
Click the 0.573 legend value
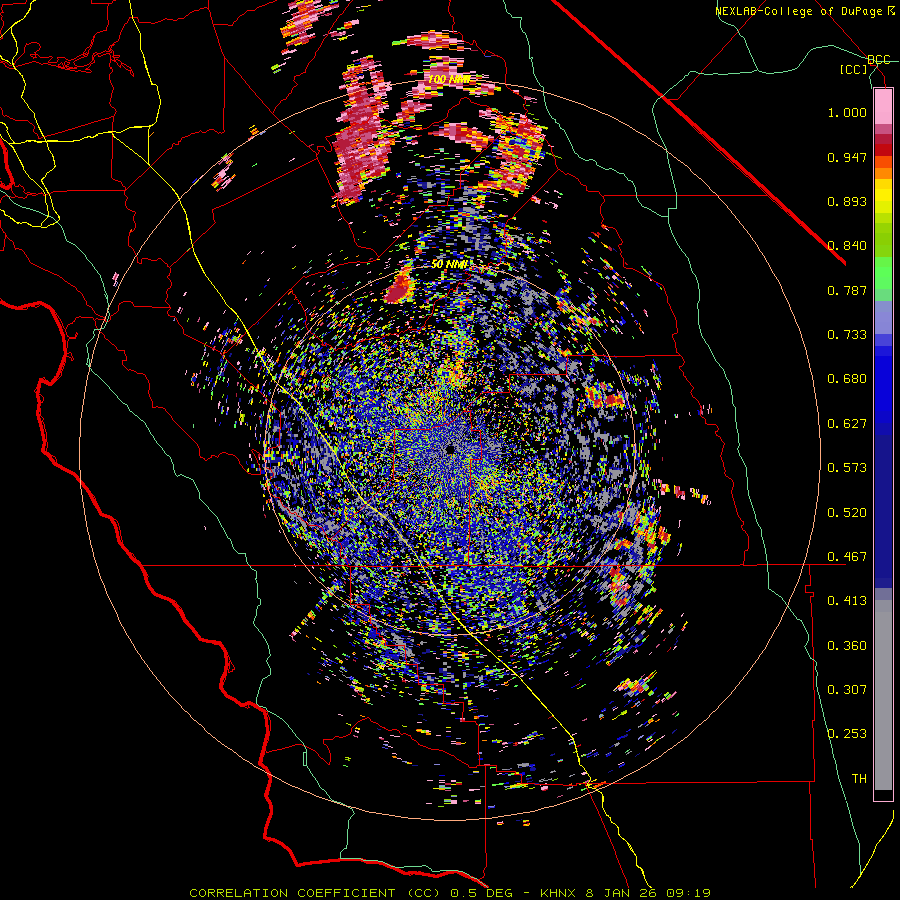(847, 468)
